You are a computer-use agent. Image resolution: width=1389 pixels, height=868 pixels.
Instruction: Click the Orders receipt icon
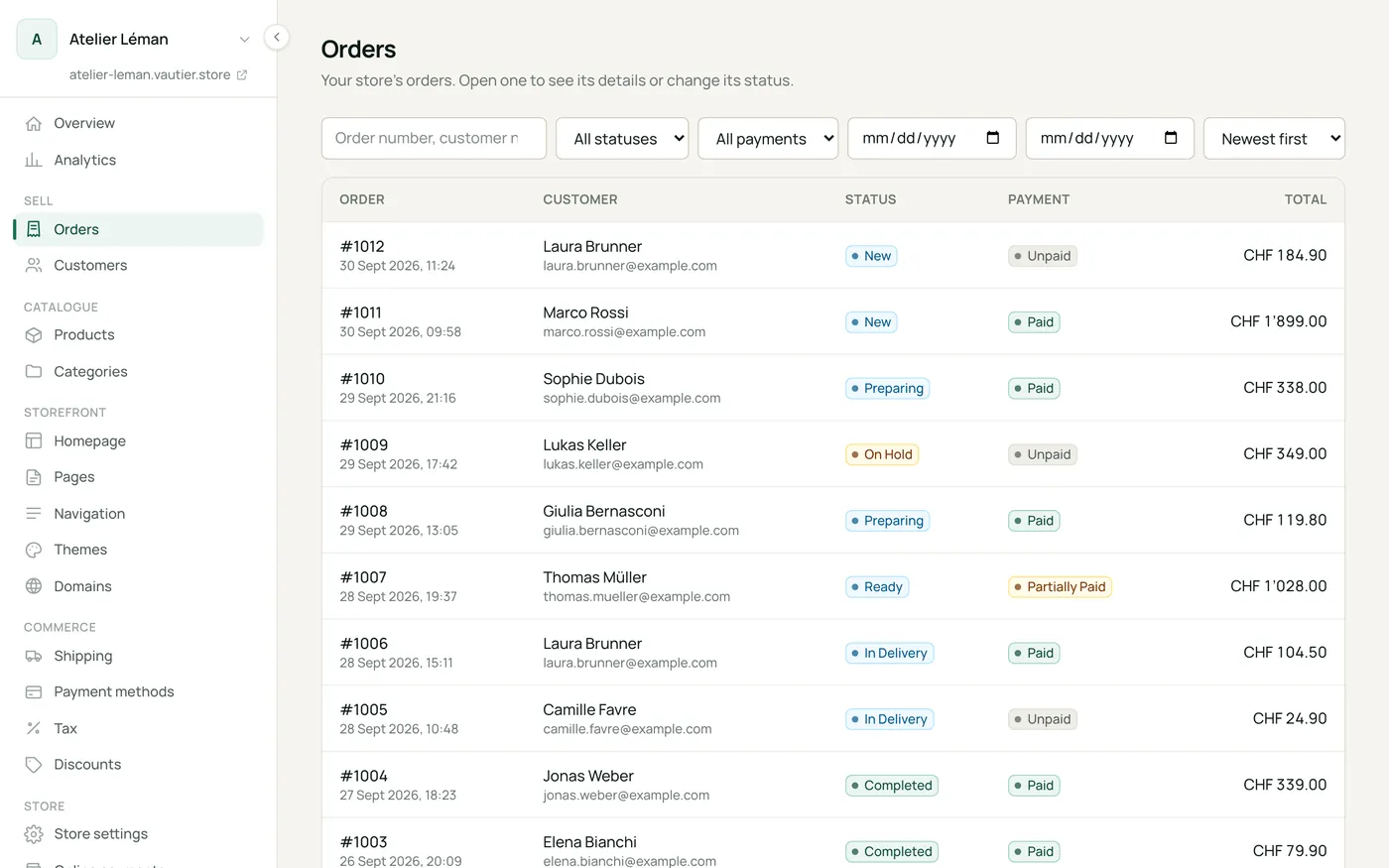(34, 229)
